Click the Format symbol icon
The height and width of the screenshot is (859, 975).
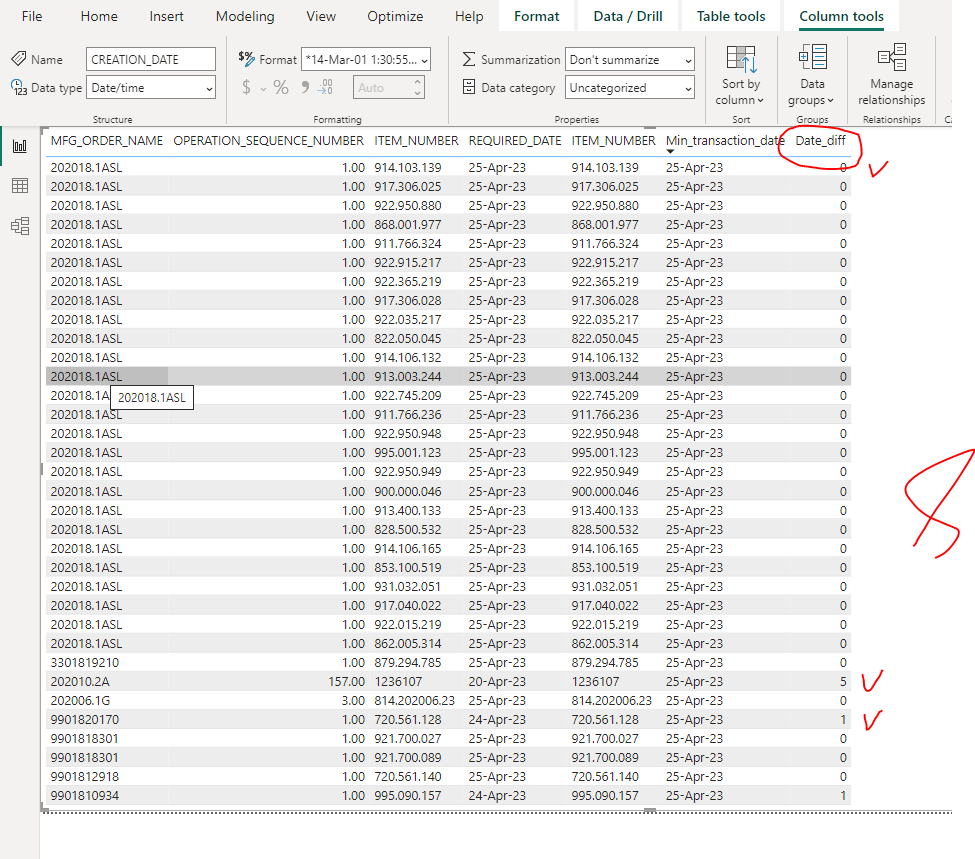[246, 59]
